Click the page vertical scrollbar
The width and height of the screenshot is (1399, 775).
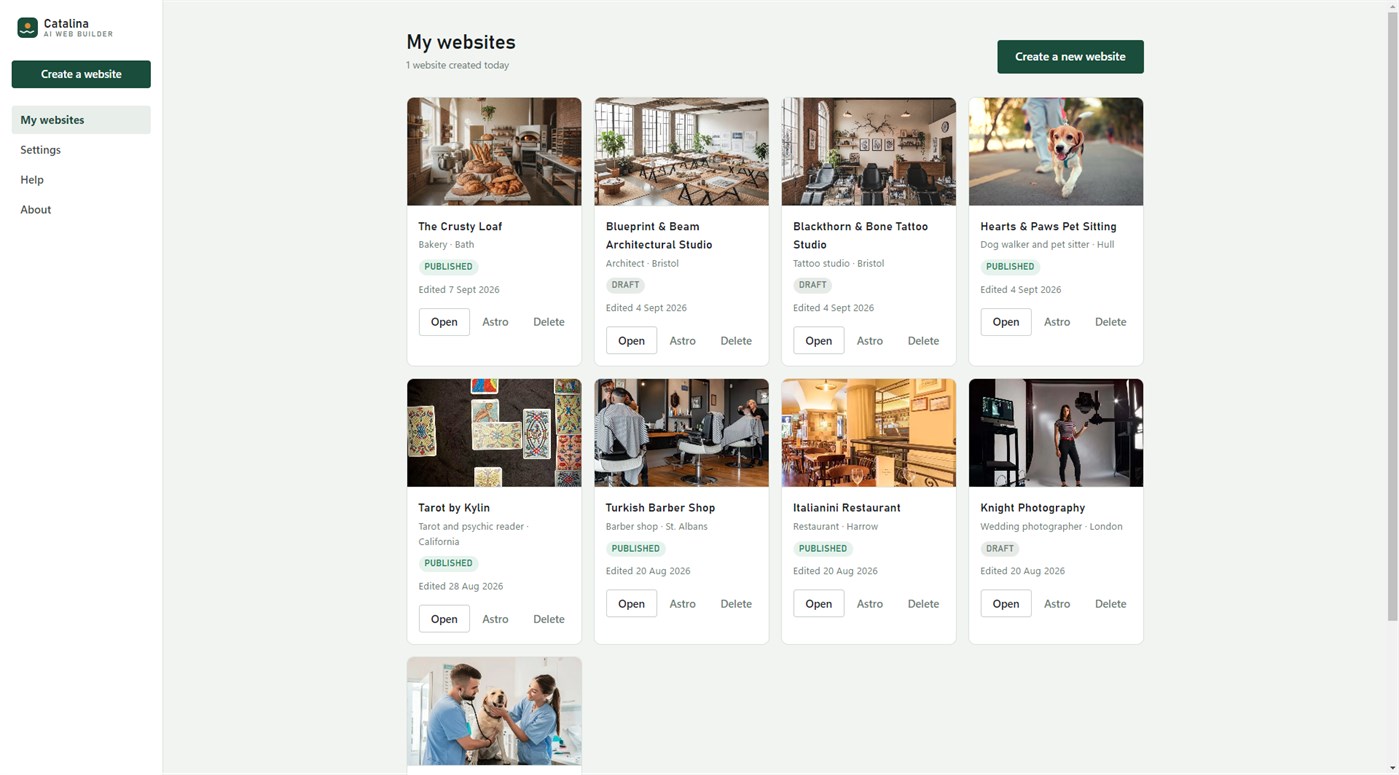pos(1392,315)
